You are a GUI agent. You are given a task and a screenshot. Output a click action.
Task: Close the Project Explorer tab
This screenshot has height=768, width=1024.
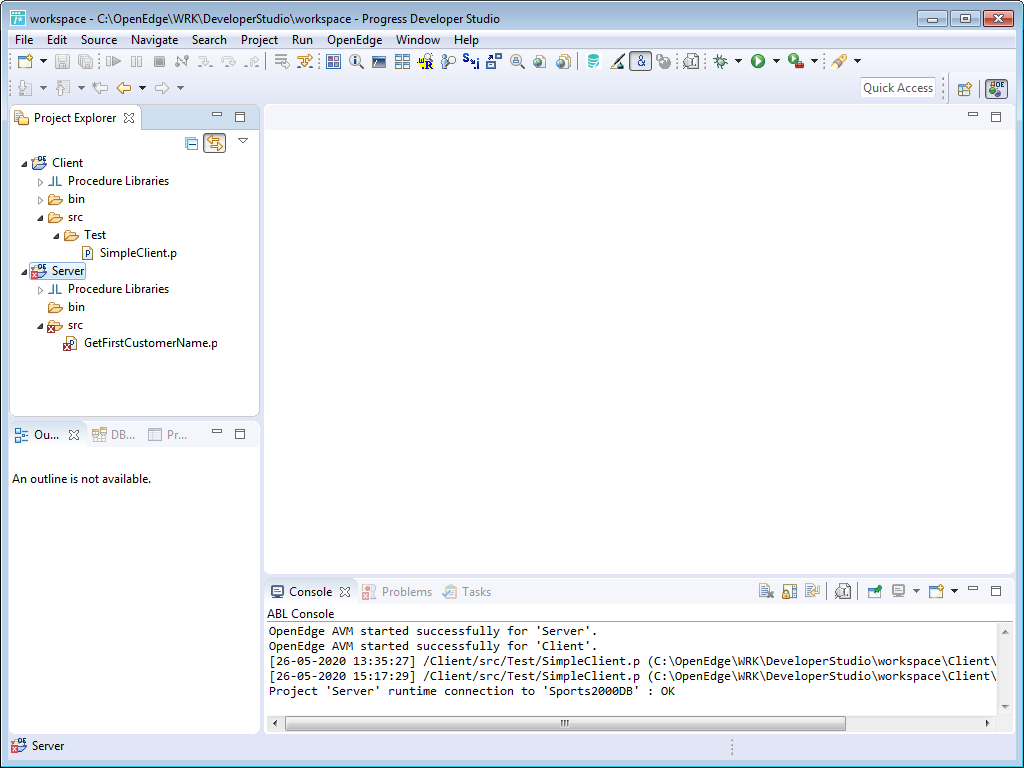(x=129, y=118)
